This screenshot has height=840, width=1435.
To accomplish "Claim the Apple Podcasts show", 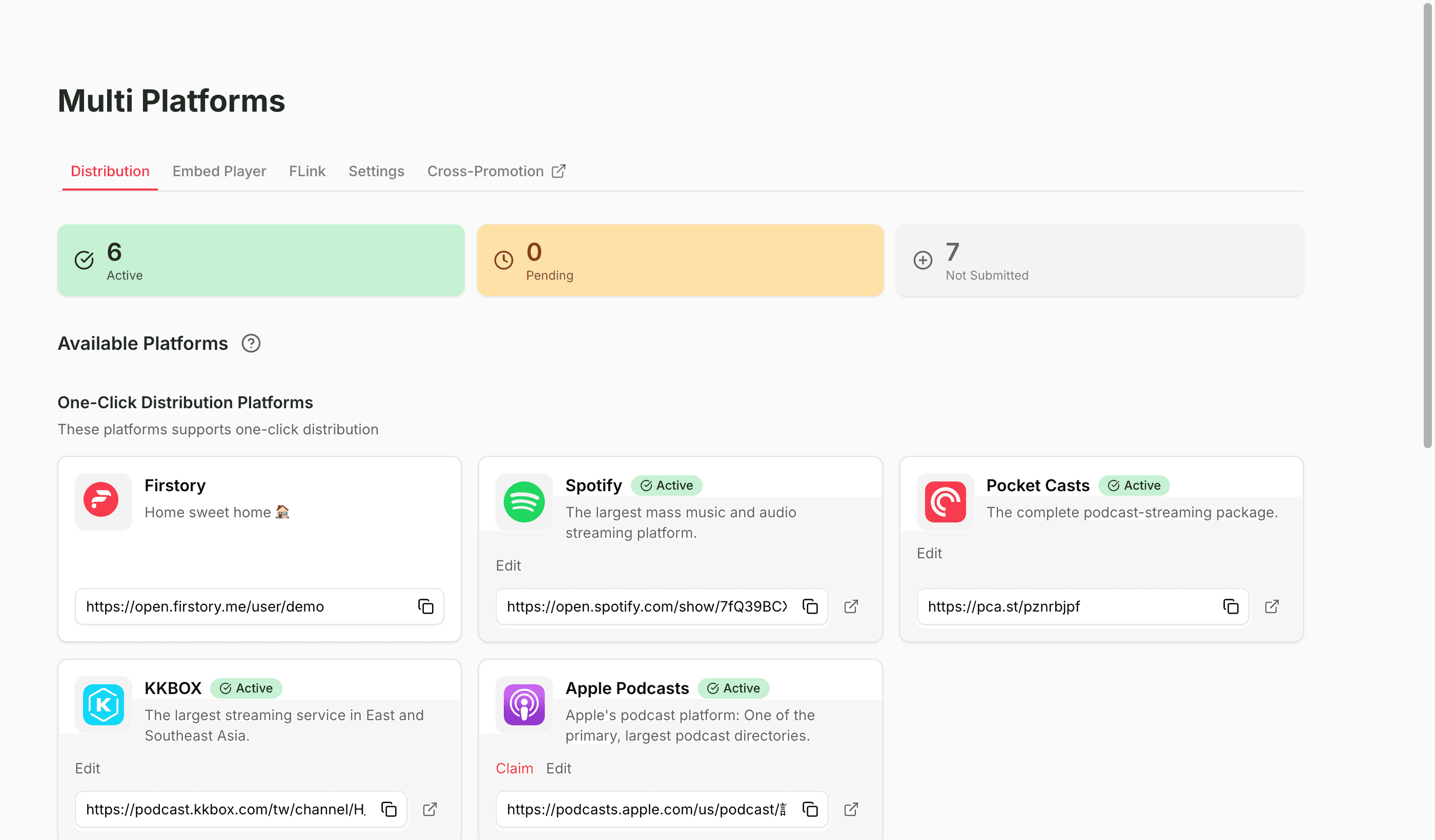I will click(514, 768).
